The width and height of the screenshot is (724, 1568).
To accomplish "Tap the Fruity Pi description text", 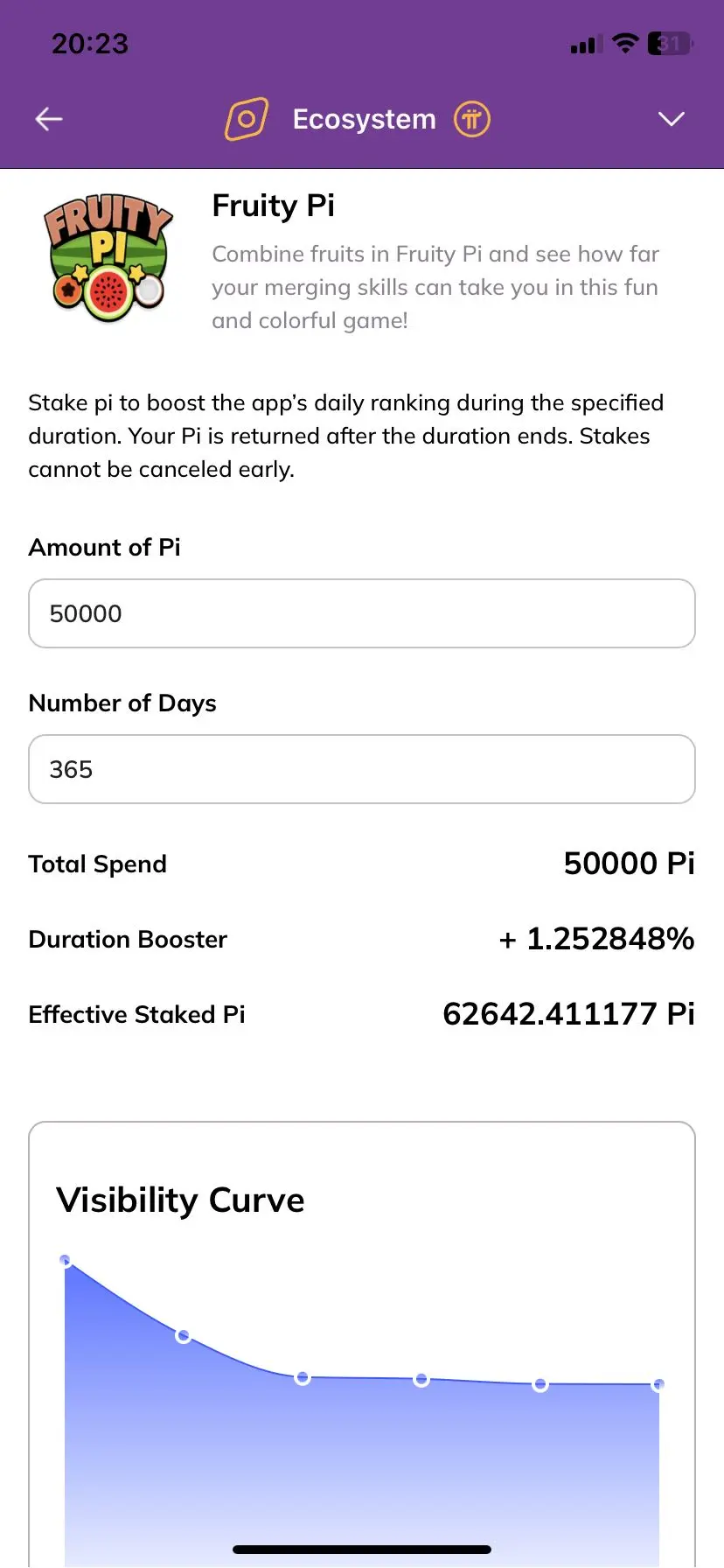I will pyautogui.click(x=435, y=287).
